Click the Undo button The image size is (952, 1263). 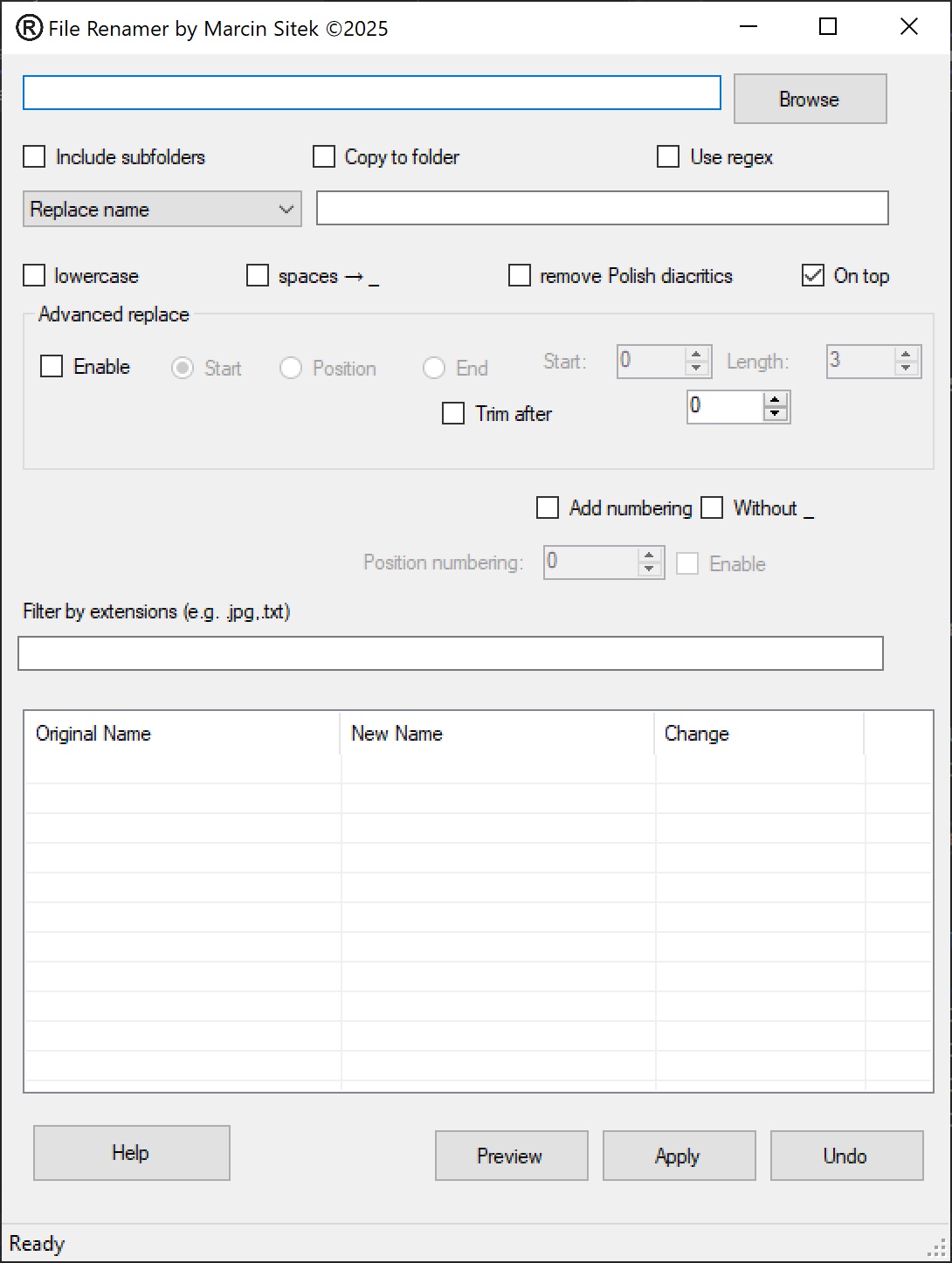(x=847, y=1156)
